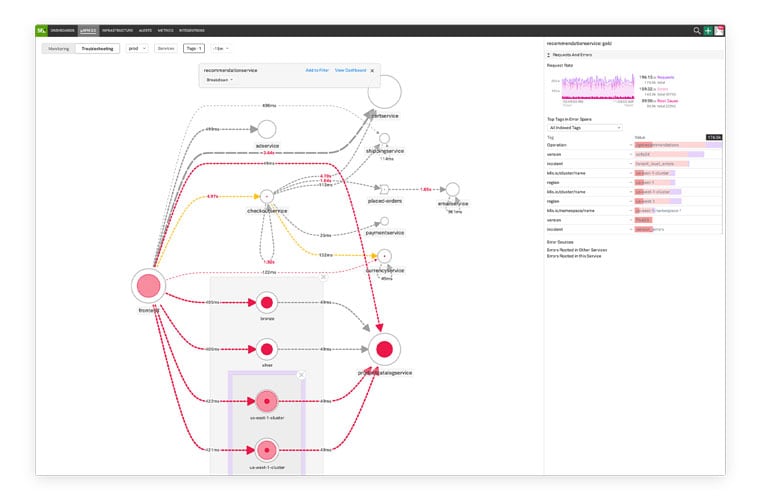Image resolution: width=760 pixels, height=500 pixels.
Task: Open the All Indexed Tags dropdown
Action: coord(585,128)
